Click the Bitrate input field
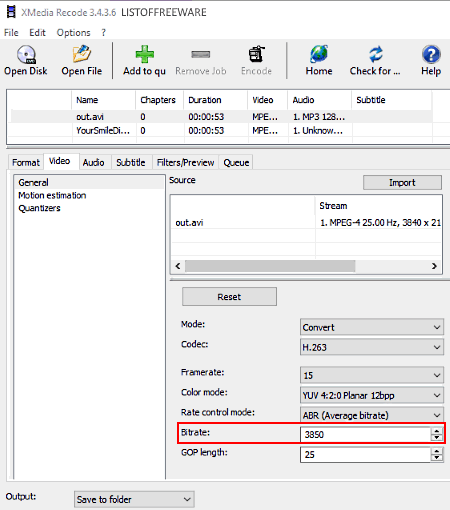450x510 pixels. pyautogui.click(x=365, y=434)
